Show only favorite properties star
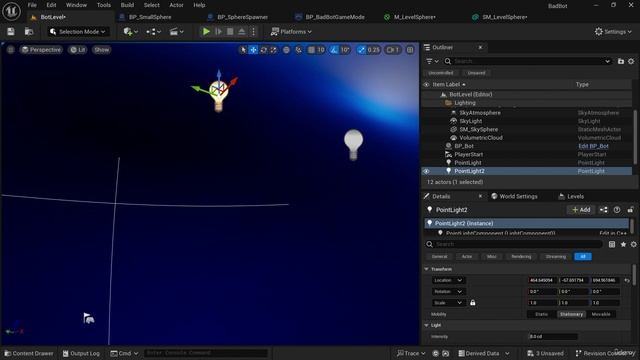The height and width of the screenshot is (360, 640). point(623,244)
